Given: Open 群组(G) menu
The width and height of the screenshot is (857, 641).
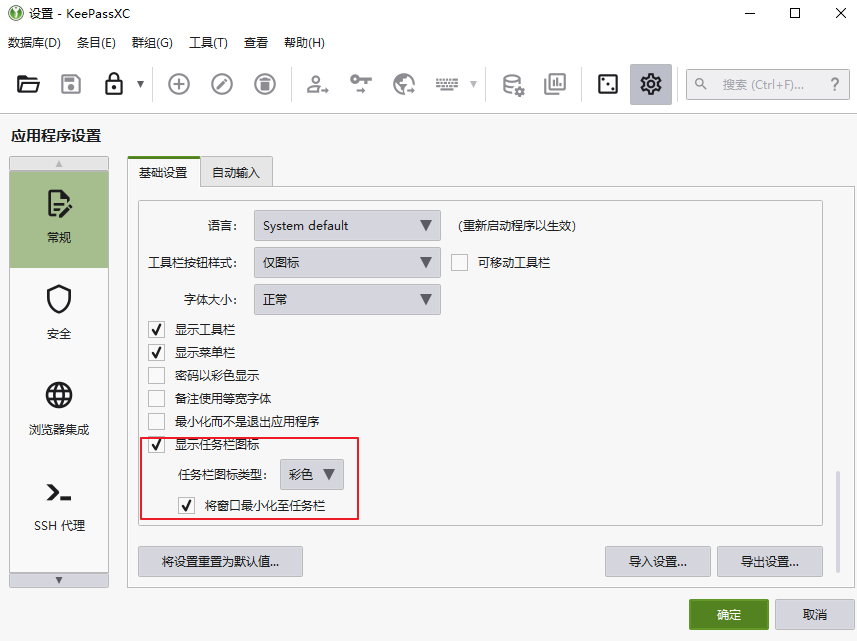Looking at the screenshot, I should click(x=152, y=43).
